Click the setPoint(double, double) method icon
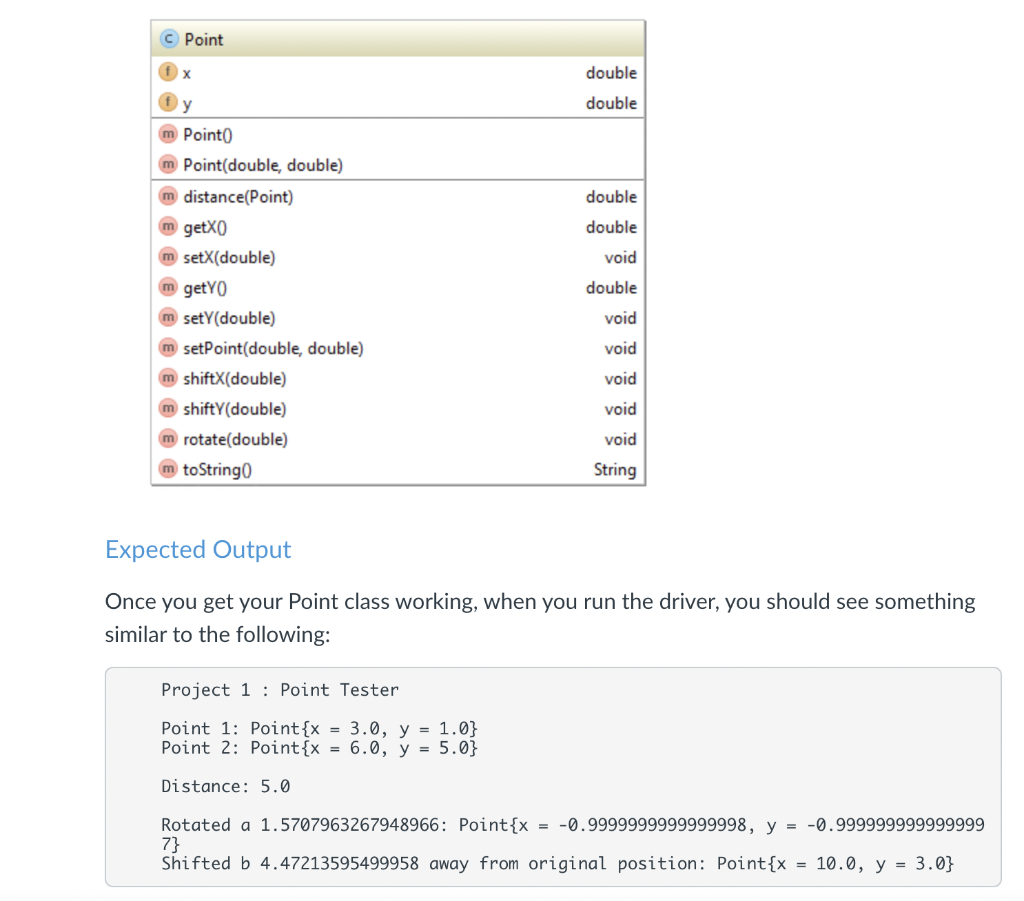This screenshot has height=901, width=1024. tap(168, 348)
